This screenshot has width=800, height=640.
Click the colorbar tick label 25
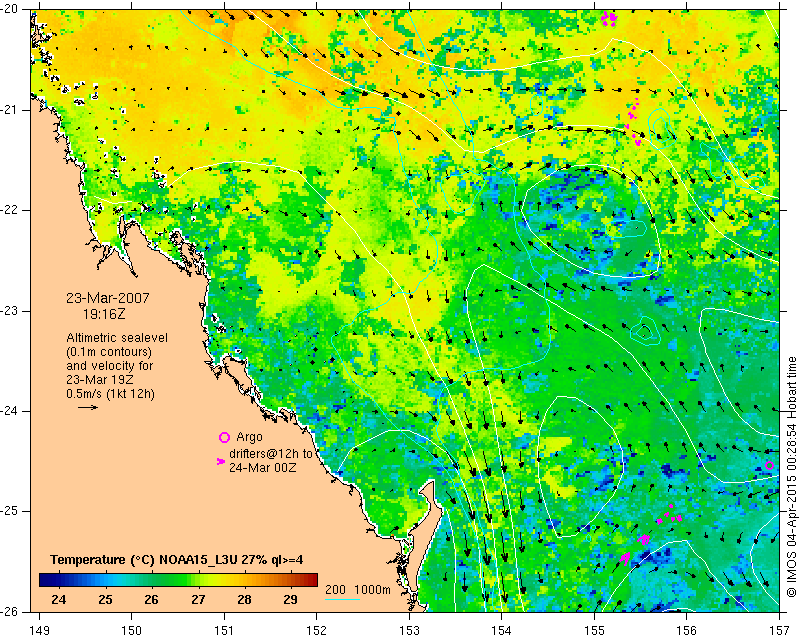coord(105,599)
